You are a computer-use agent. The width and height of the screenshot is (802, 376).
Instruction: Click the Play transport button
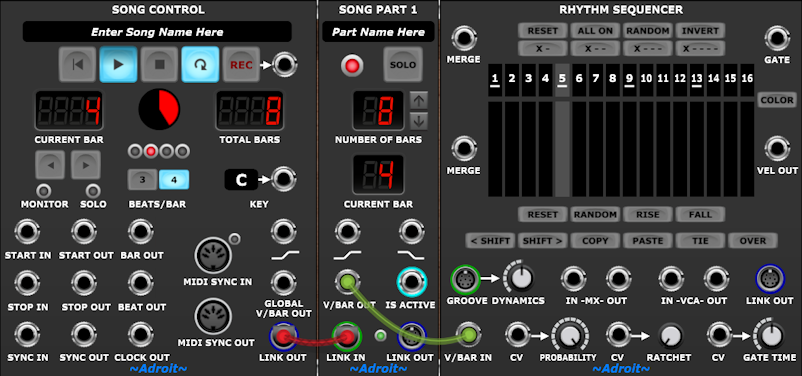[x=118, y=64]
